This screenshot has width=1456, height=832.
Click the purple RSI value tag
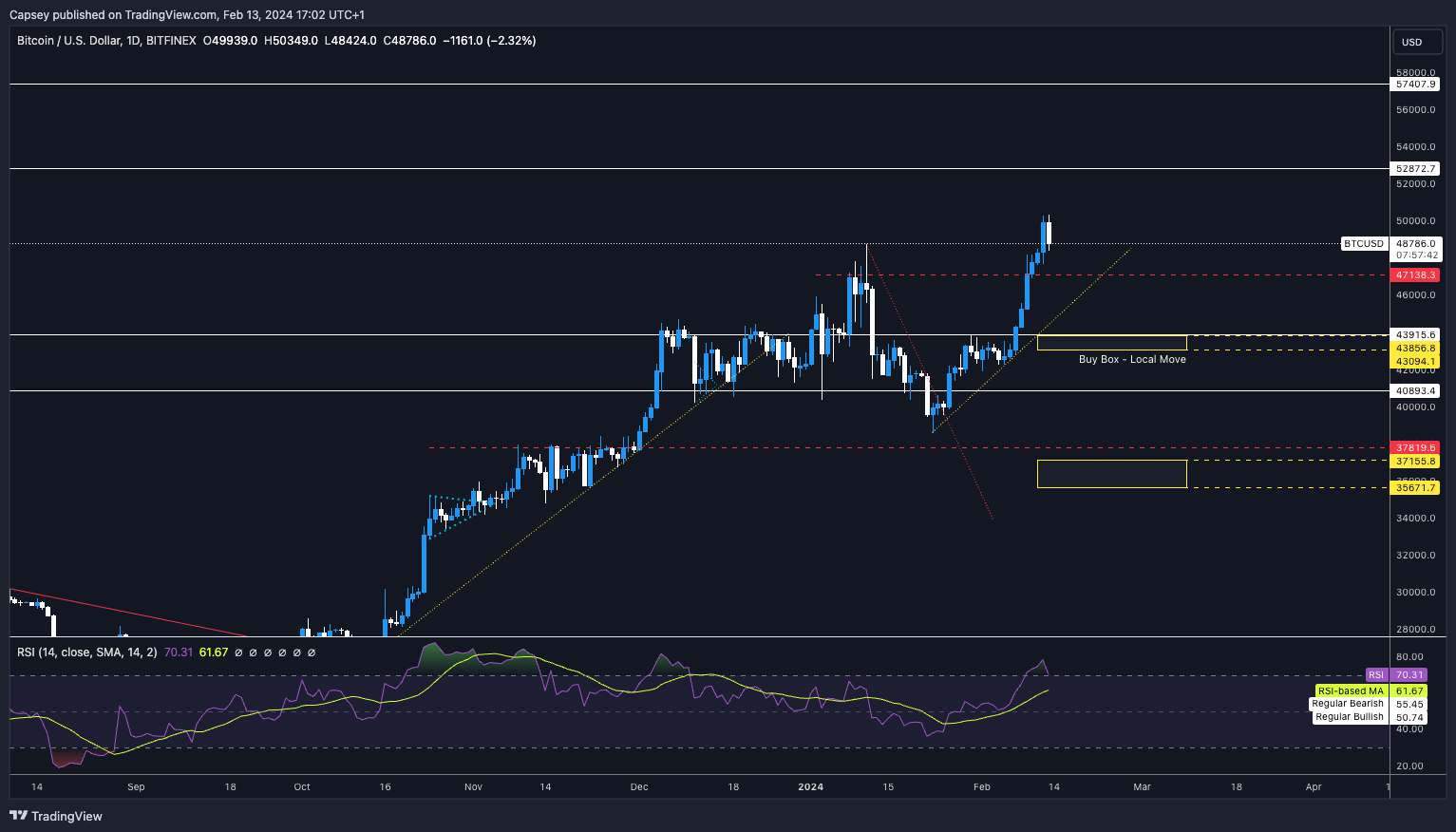click(1376, 675)
